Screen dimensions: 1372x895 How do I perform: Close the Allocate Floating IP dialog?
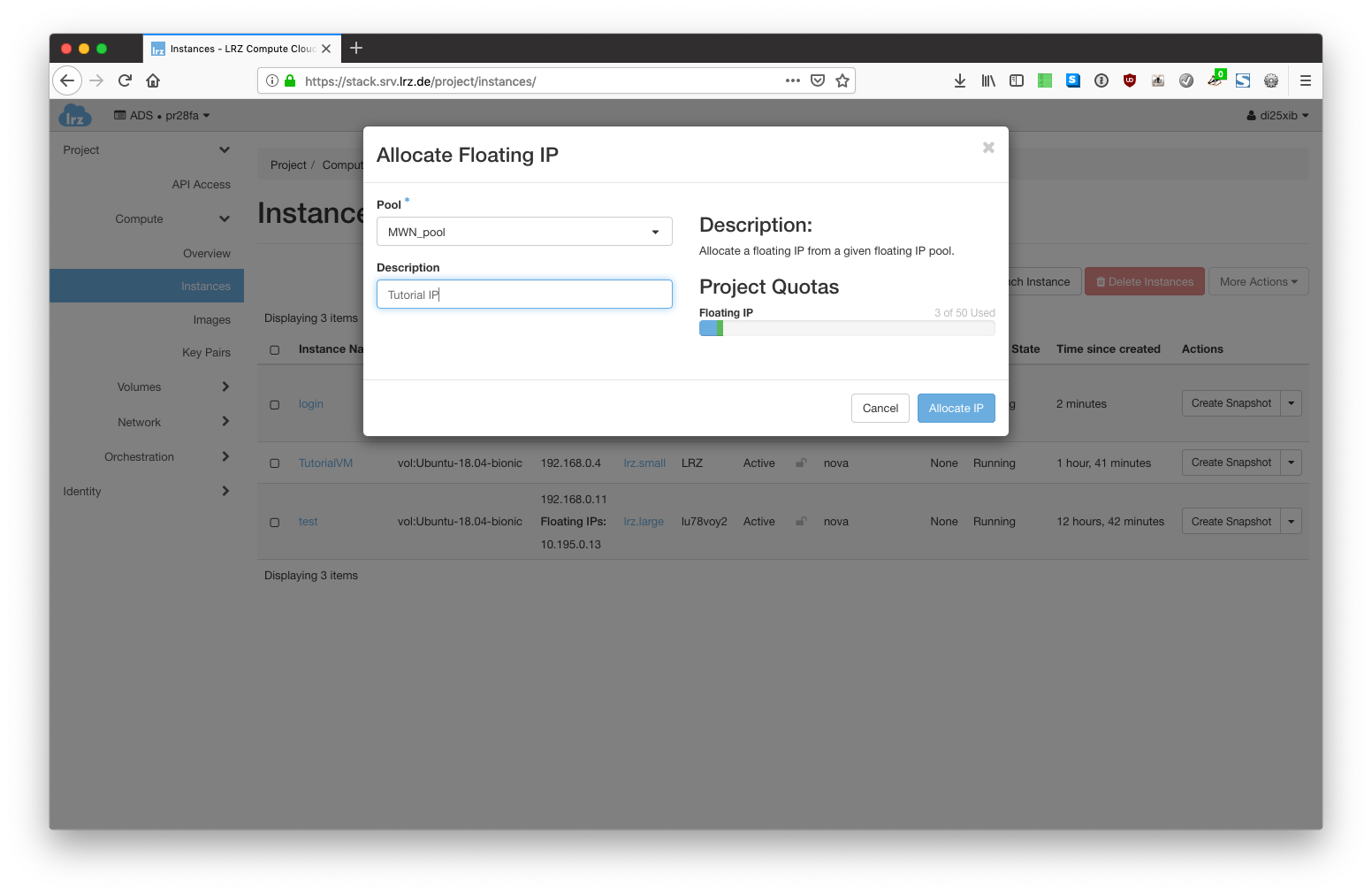pyautogui.click(x=988, y=148)
